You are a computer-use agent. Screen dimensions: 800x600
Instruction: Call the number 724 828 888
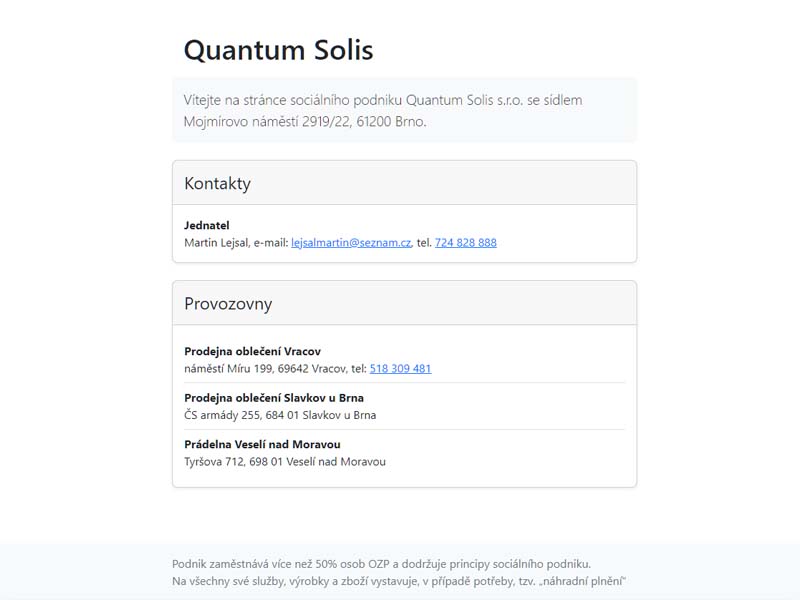point(466,243)
